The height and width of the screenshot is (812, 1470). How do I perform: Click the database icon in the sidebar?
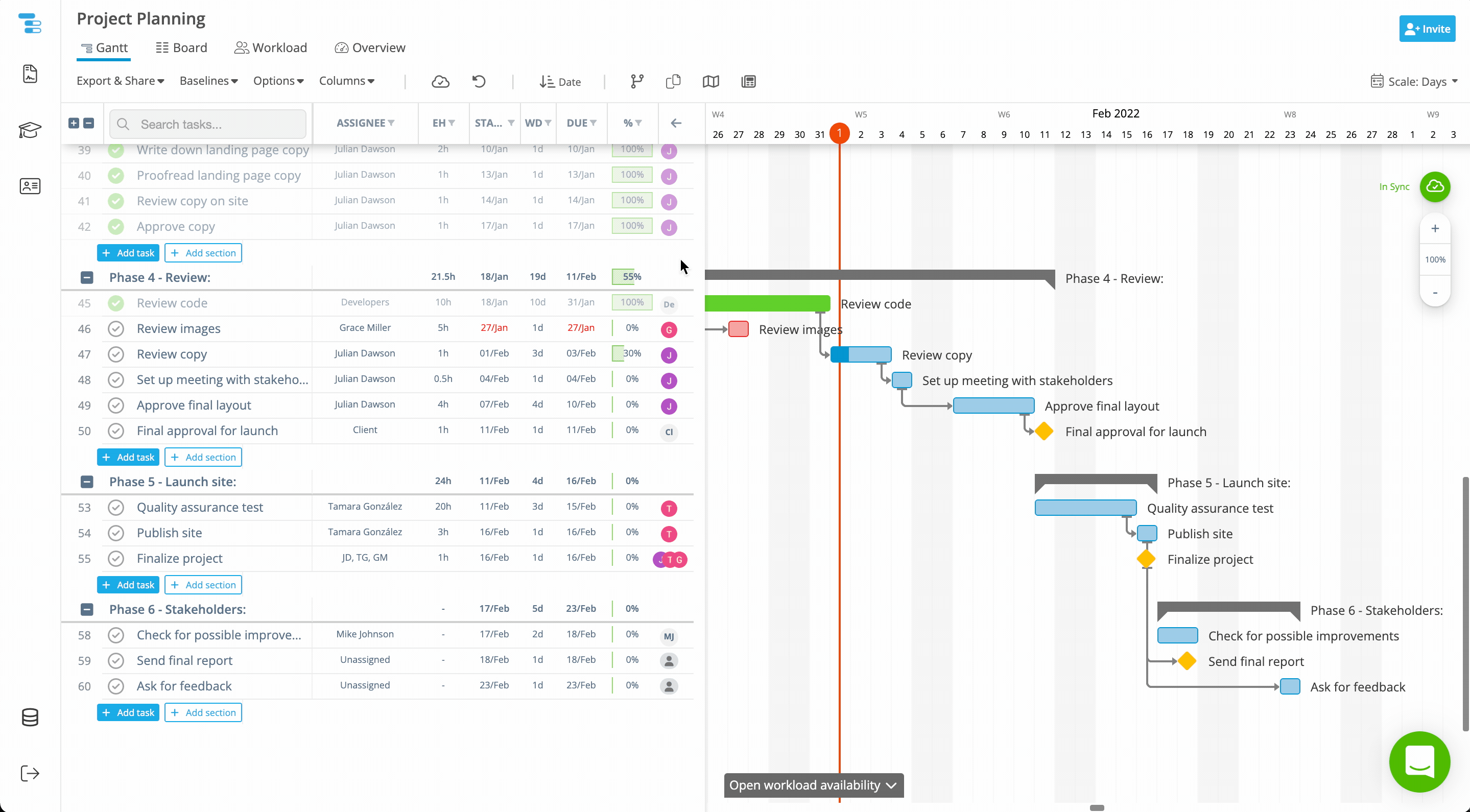[x=30, y=718]
